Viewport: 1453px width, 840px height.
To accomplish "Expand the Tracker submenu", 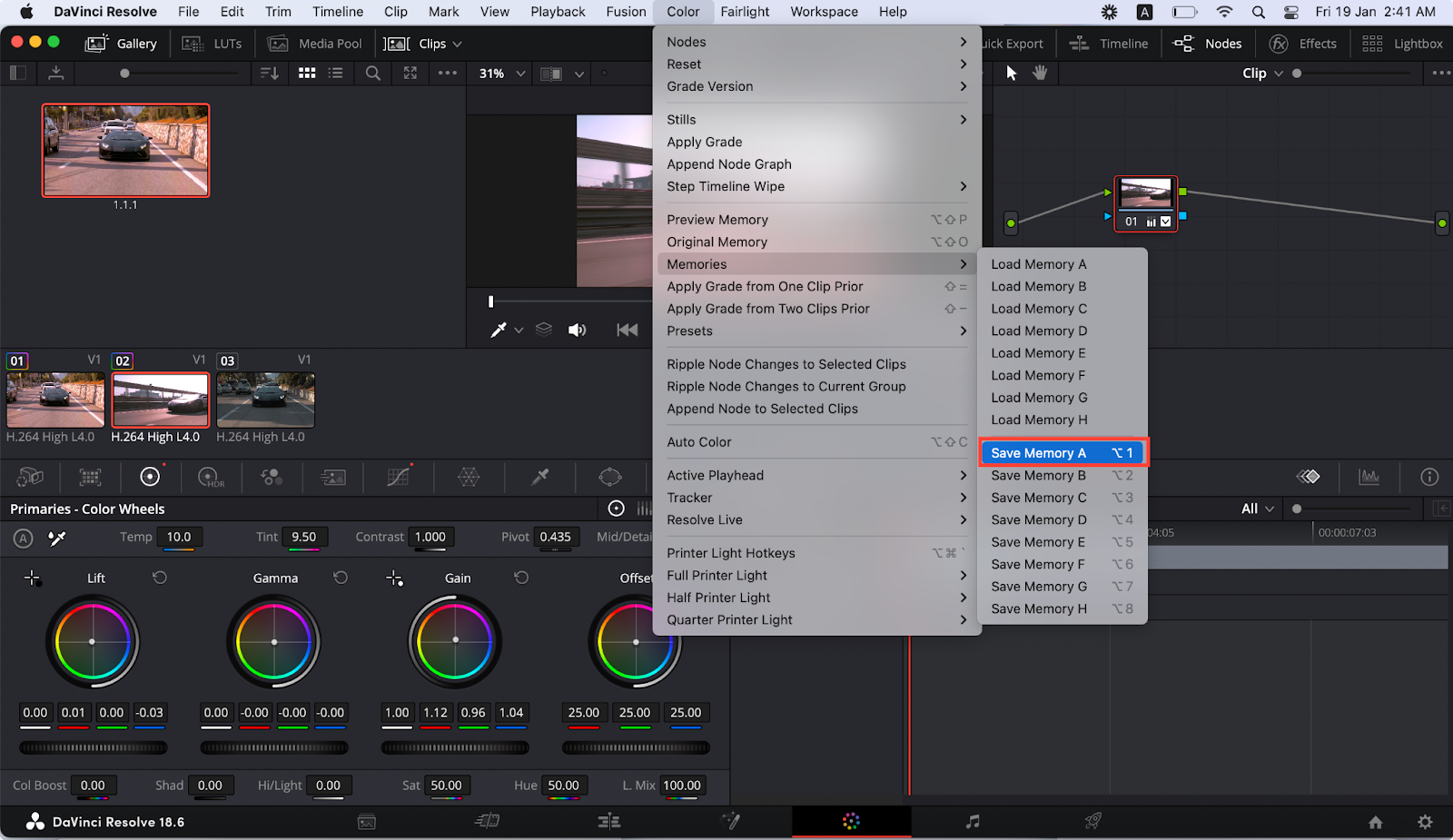I will point(816,498).
